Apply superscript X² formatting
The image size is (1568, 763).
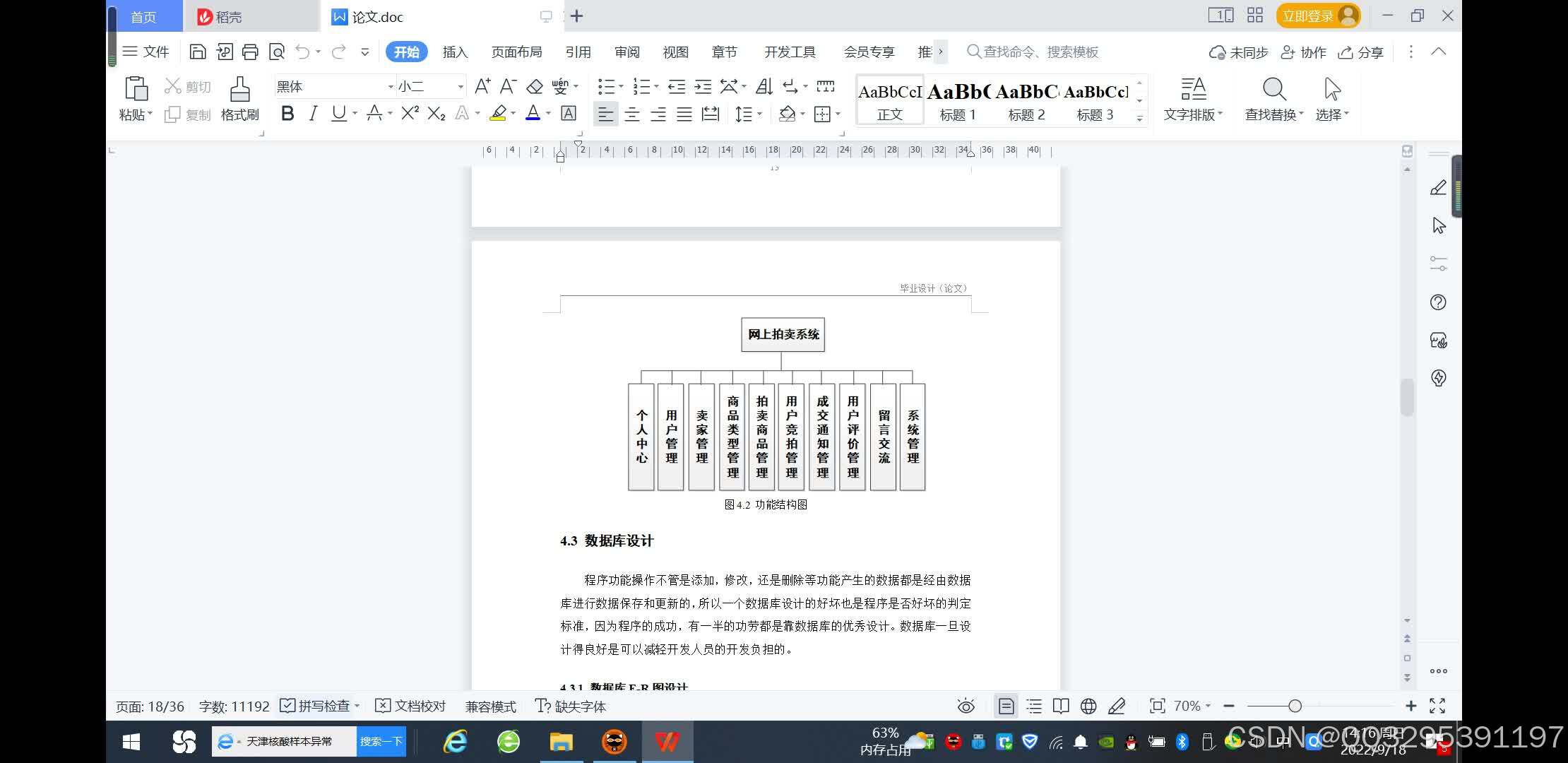tap(410, 113)
